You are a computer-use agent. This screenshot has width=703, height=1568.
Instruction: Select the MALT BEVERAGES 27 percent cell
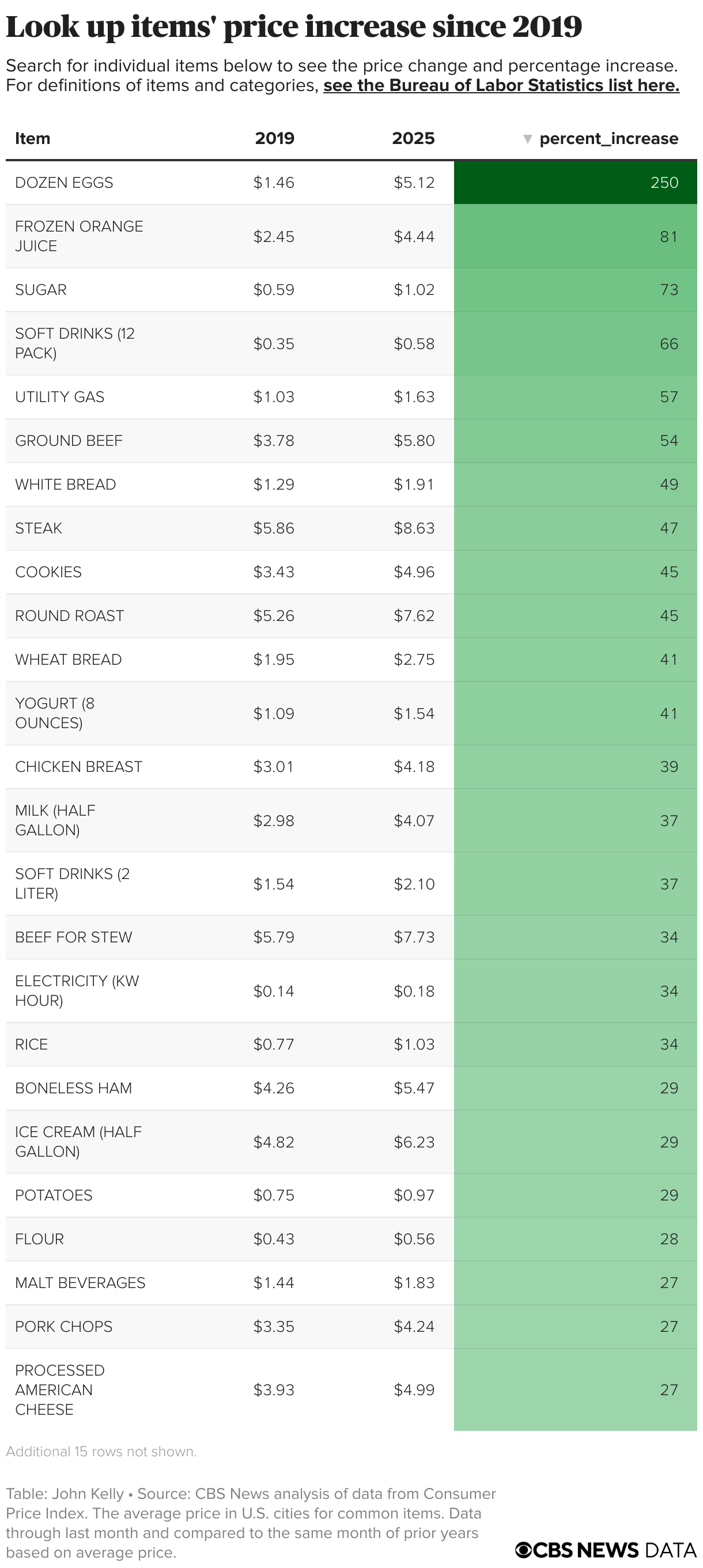575,1283
